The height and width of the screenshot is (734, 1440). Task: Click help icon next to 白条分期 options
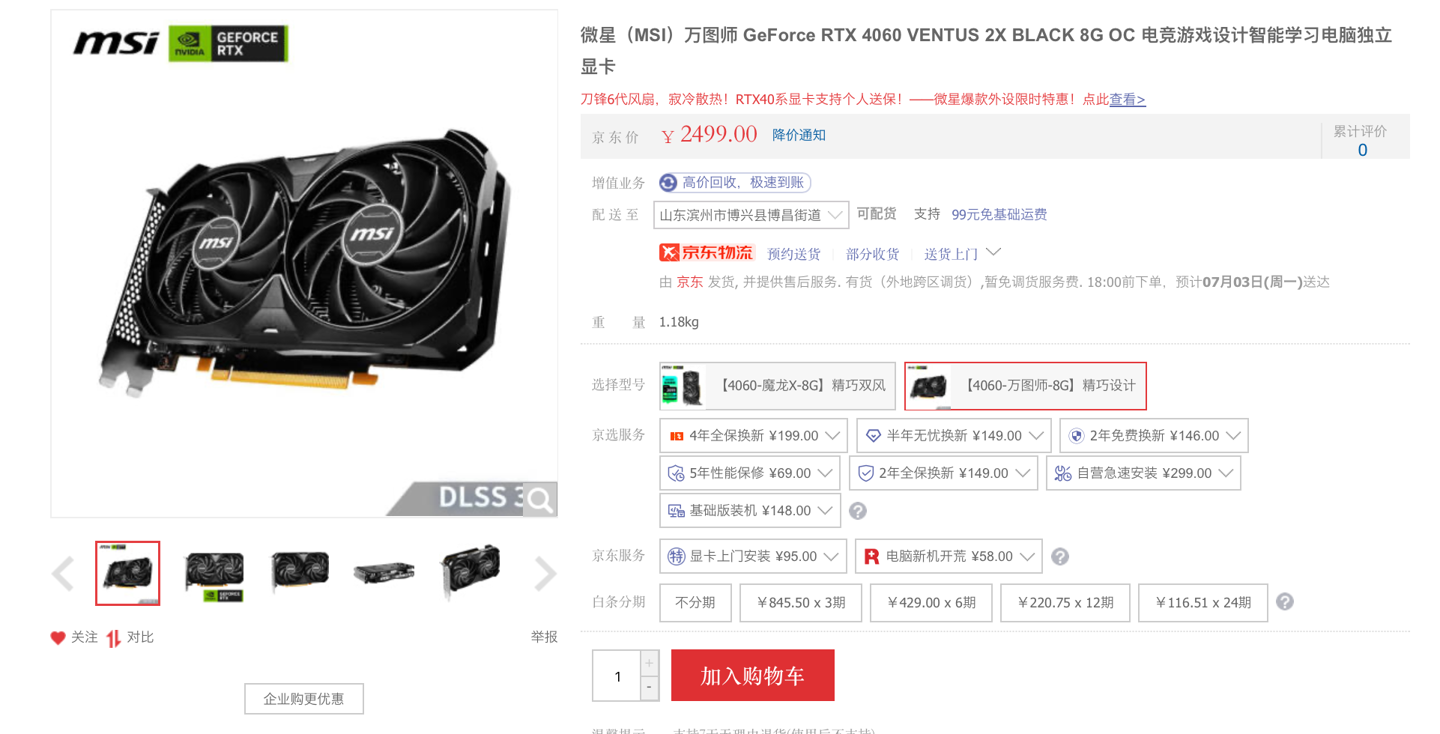1285,602
